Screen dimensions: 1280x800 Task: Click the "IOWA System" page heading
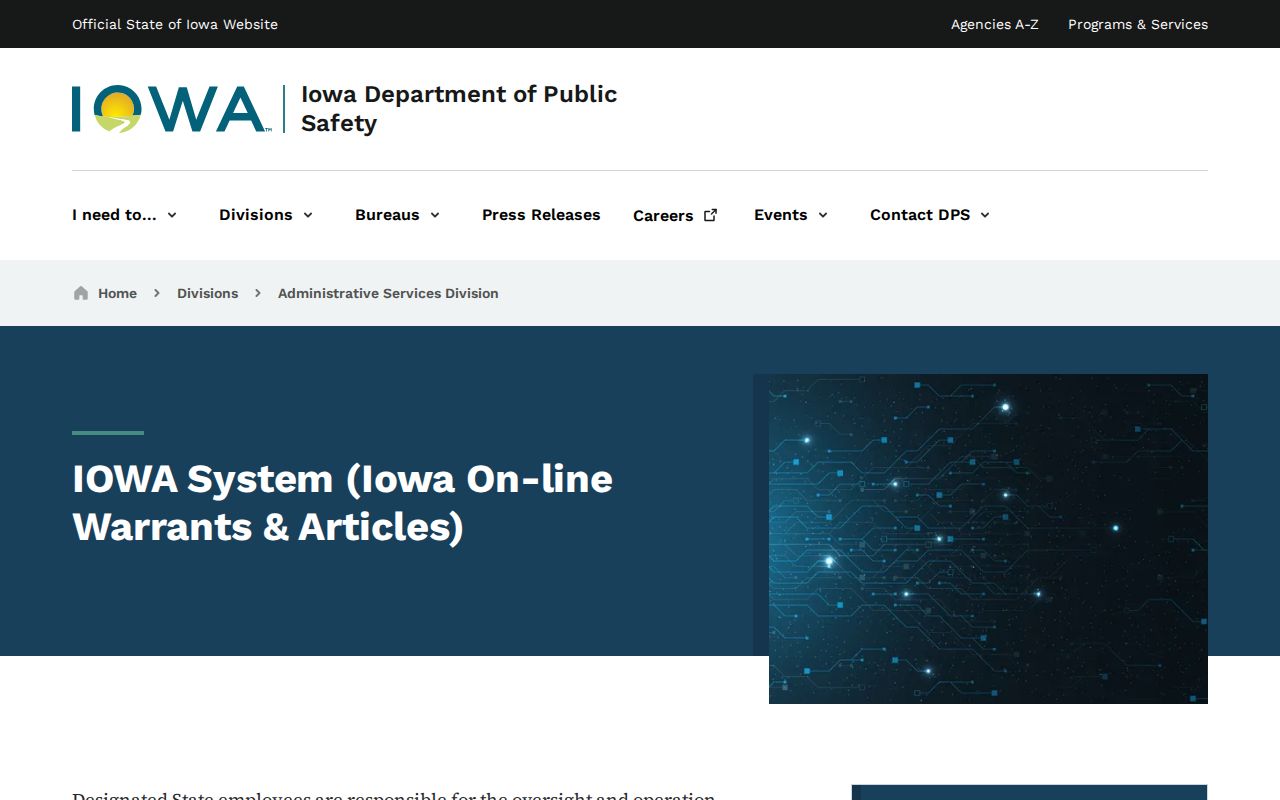342,503
